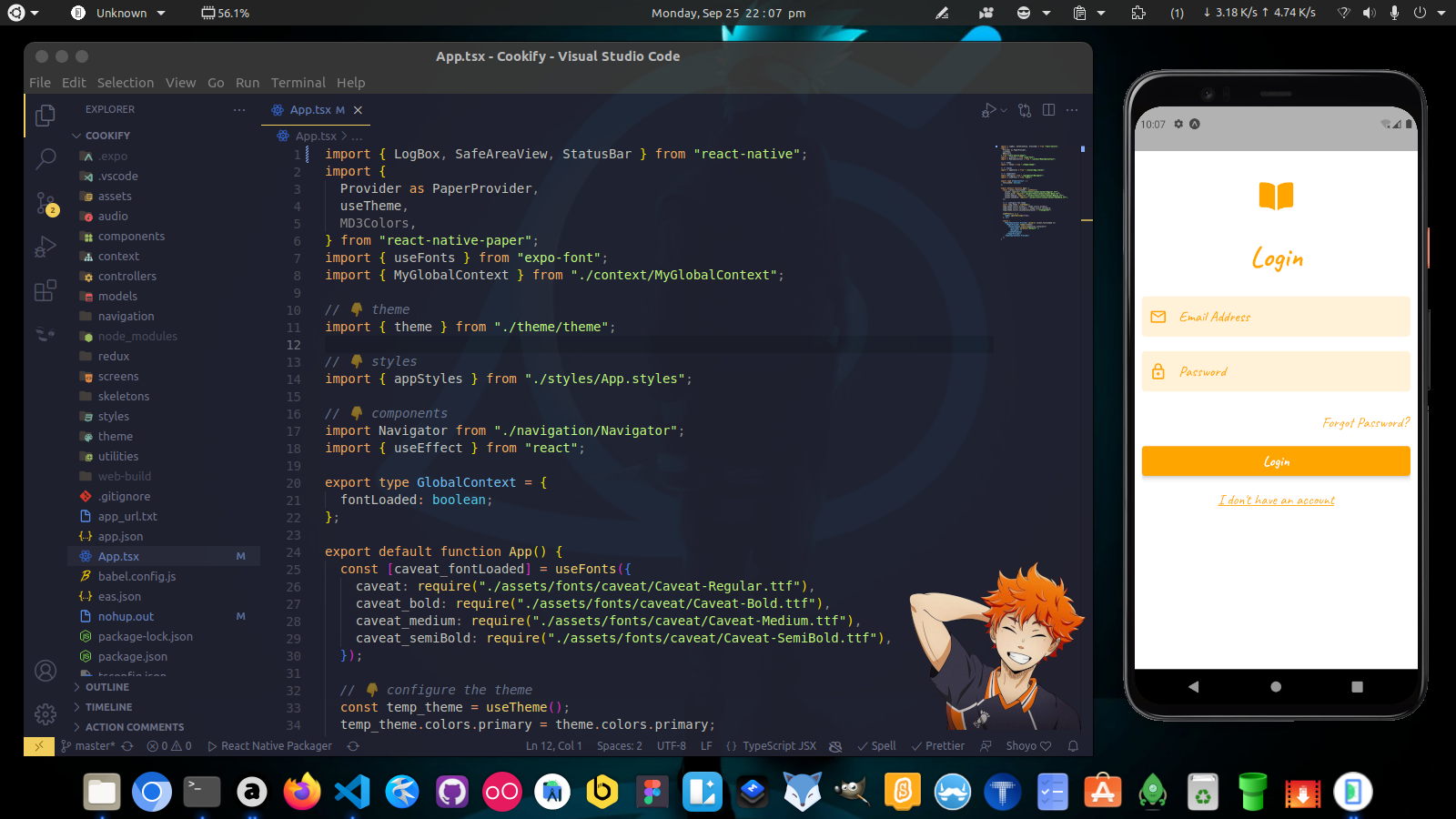Focus the Email Address field in the emulator

[1276, 317]
